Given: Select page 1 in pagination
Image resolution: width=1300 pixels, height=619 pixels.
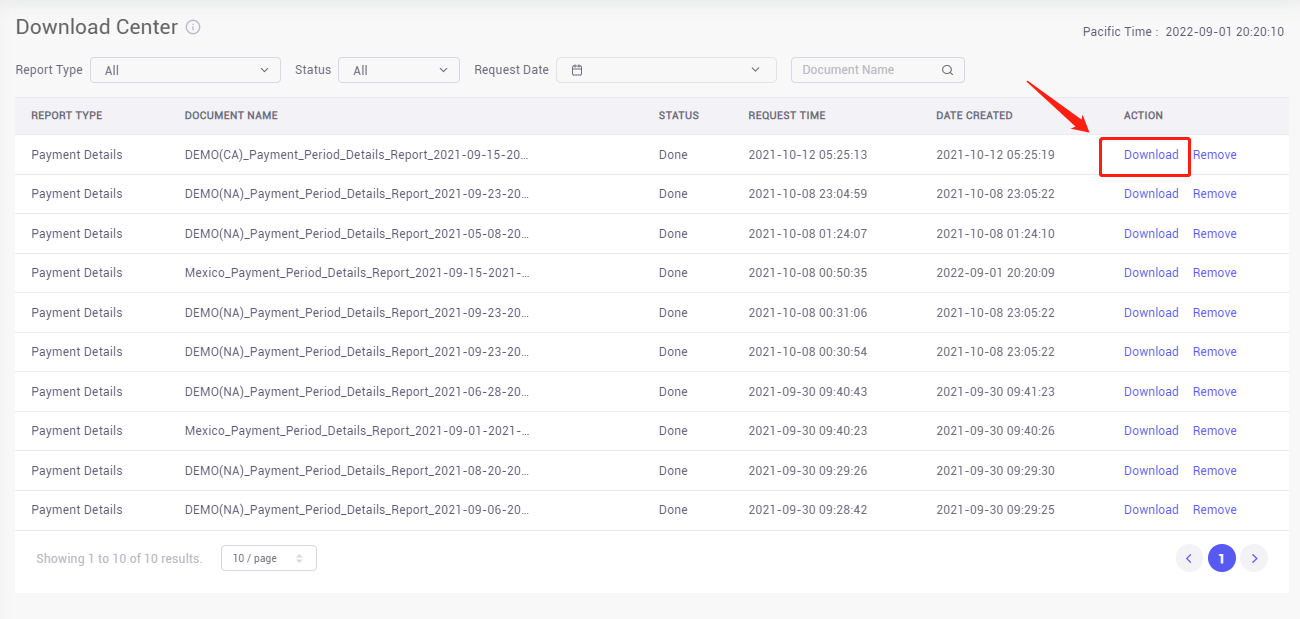Looking at the screenshot, I should pos(1221,558).
